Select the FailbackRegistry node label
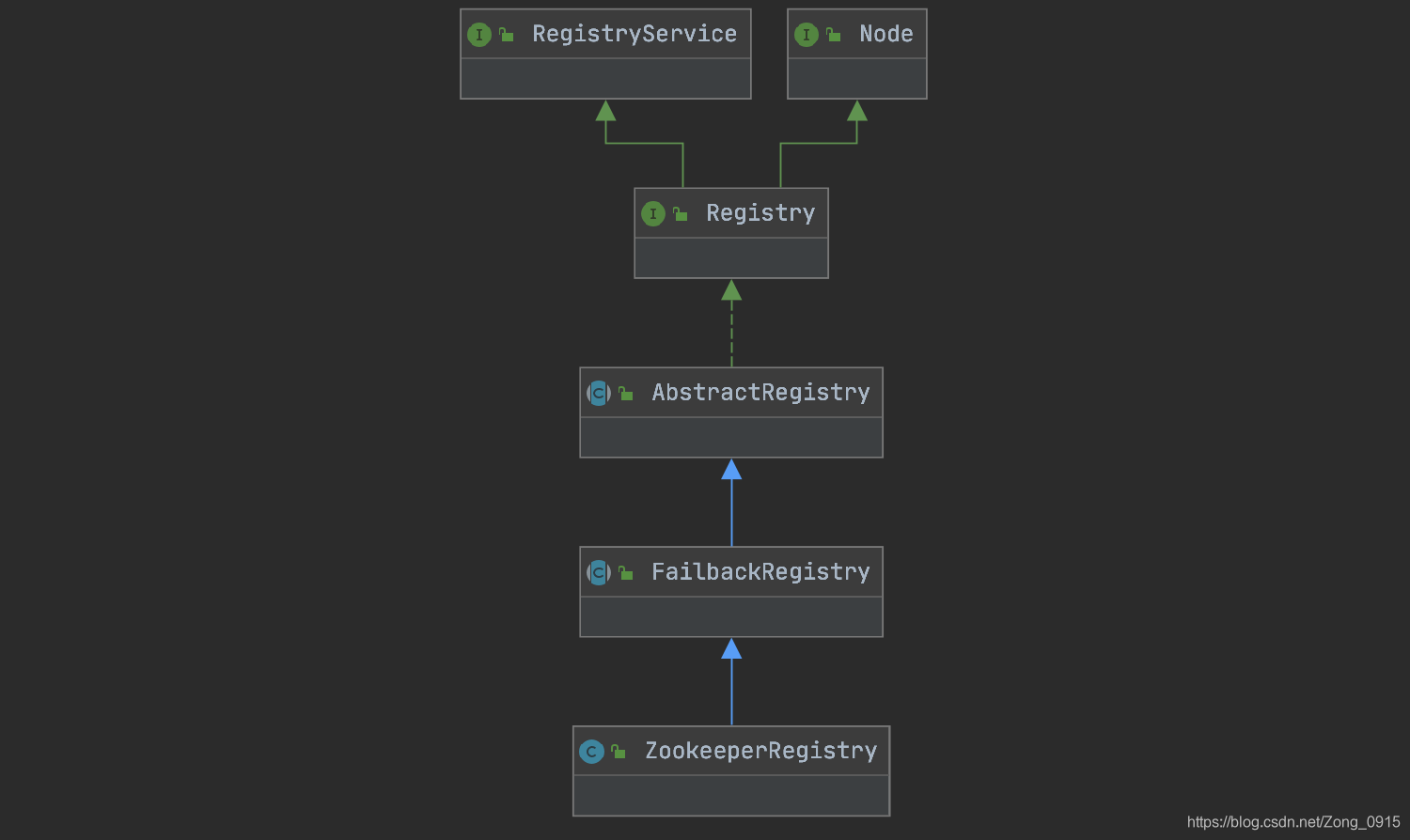 pos(760,572)
